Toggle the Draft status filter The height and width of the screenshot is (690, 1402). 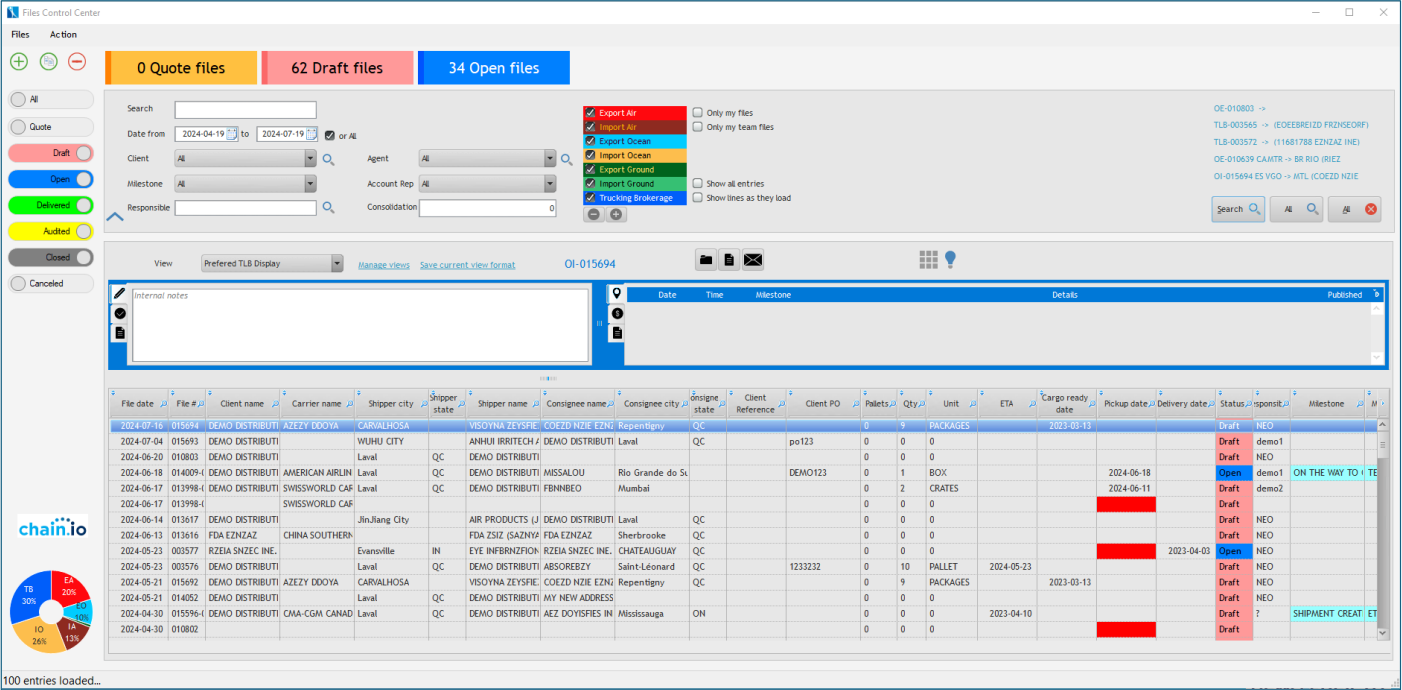click(x=51, y=153)
